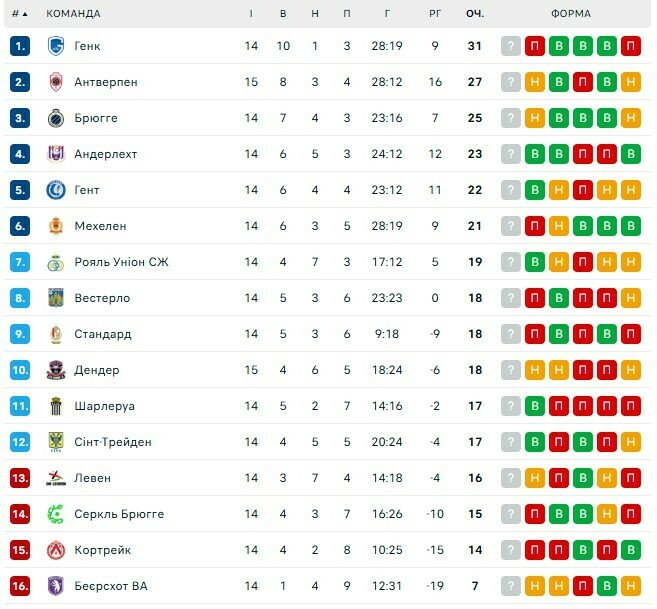Click the КОМАНДА column header
Screen dimensions: 657x609
pyautogui.click(x=73, y=14)
